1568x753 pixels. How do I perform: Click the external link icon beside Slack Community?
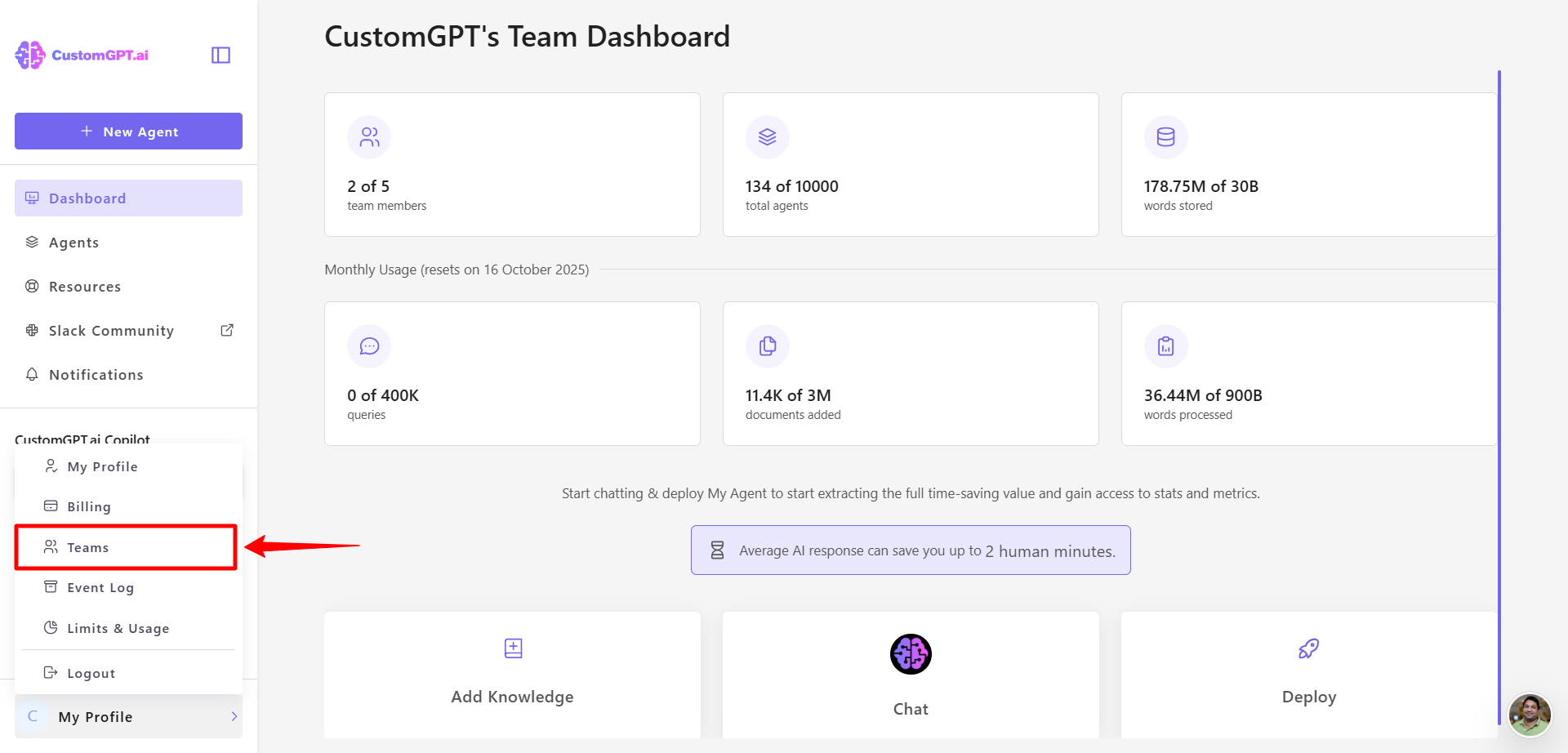pos(227,330)
